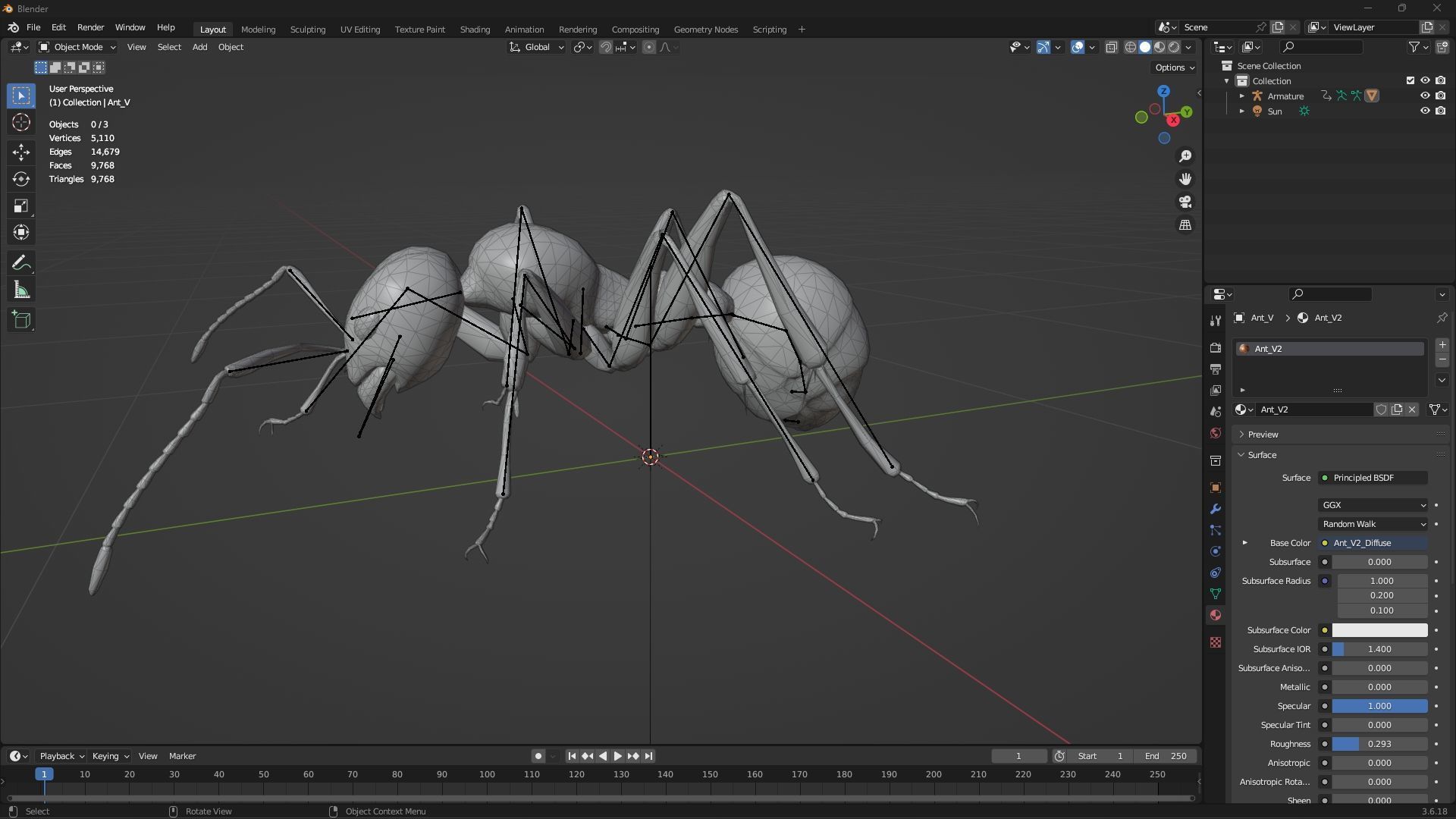
Task: Open Tool properties tab
Action: [x=1216, y=321]
